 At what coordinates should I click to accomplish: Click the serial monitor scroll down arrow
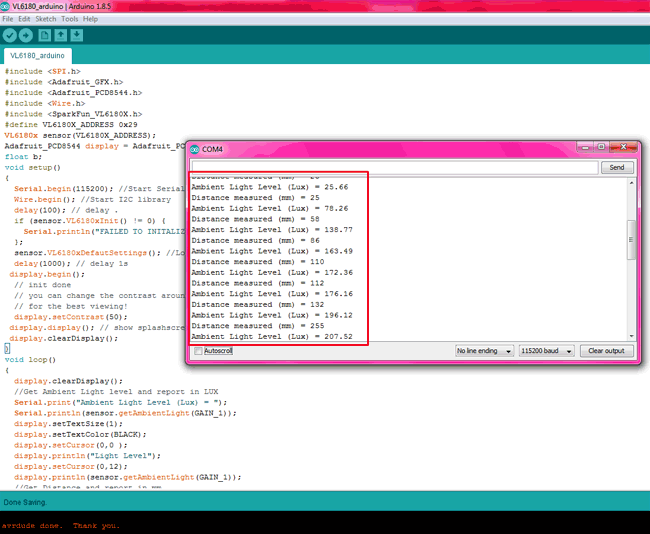[631, 336]
